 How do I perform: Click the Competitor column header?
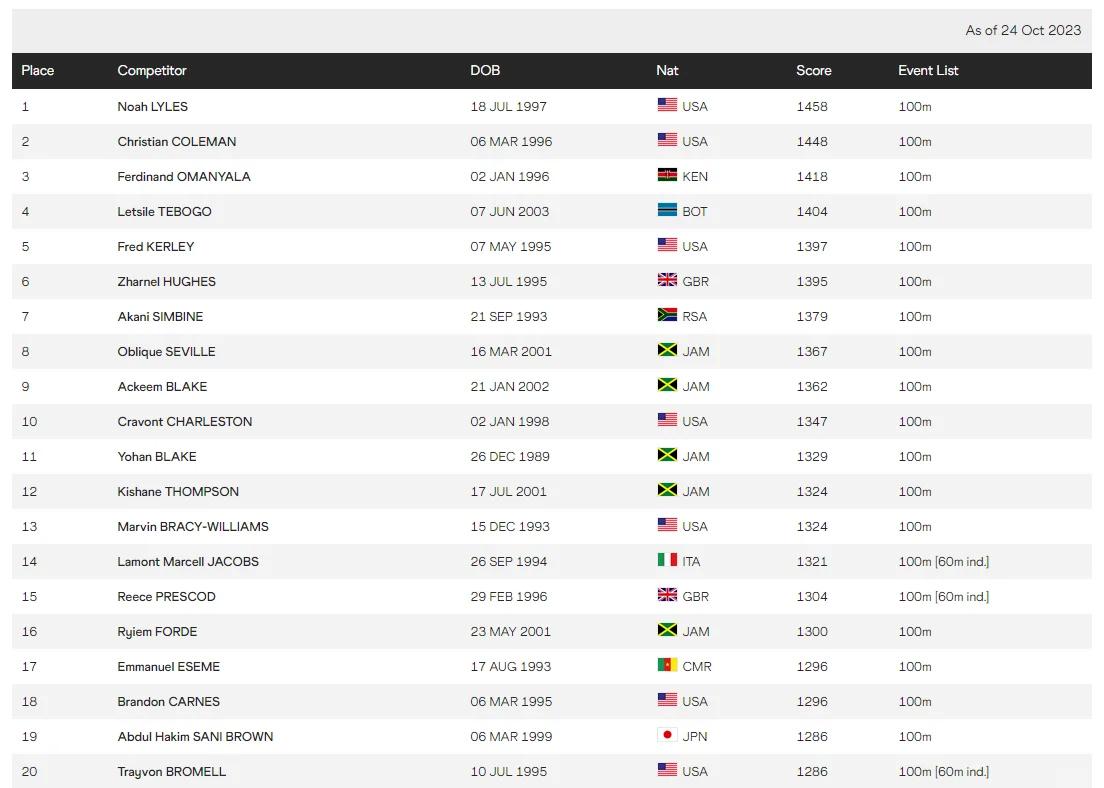(x=152, y=70)
